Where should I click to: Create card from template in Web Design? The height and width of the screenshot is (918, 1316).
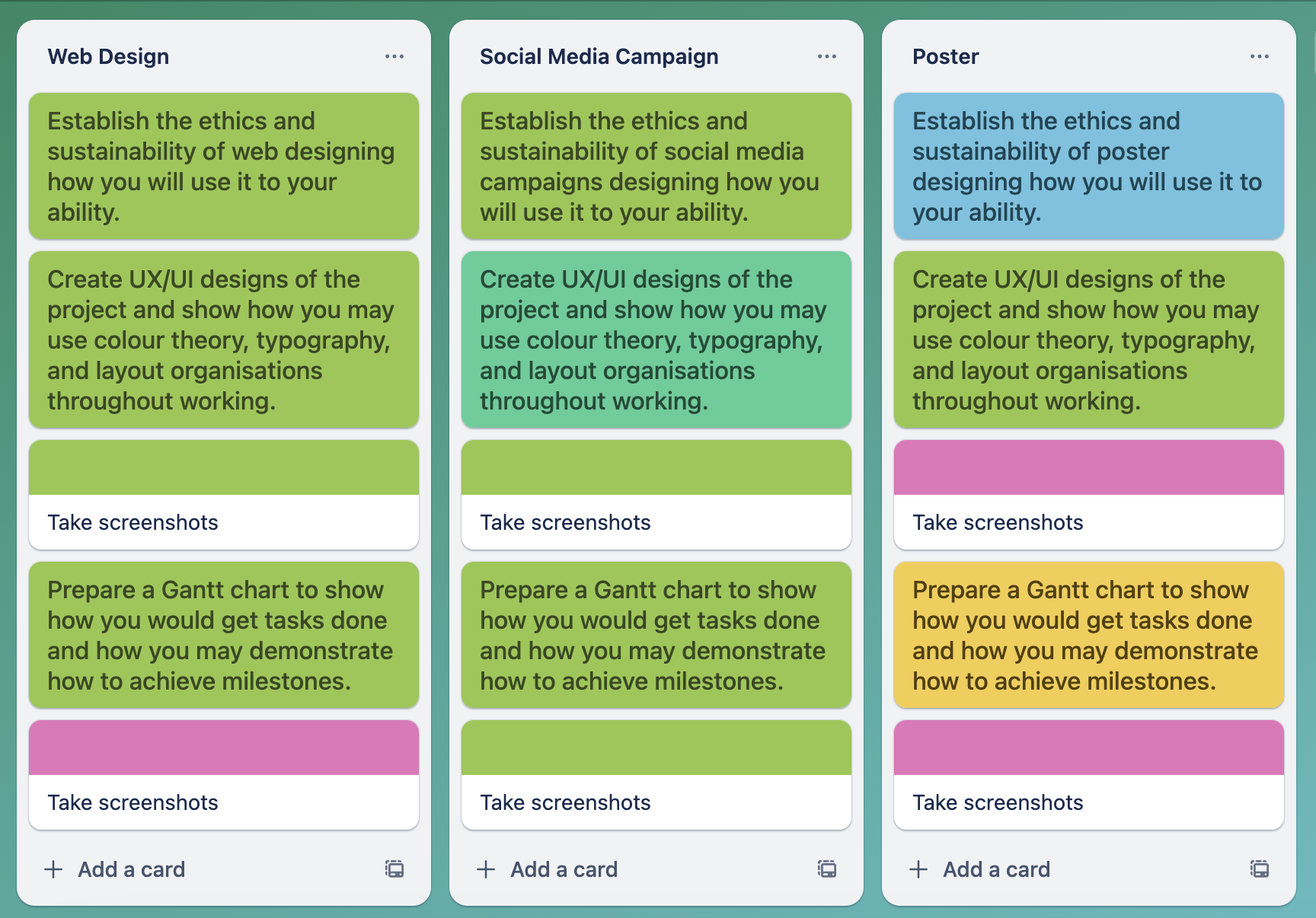(x=394, y=869)
